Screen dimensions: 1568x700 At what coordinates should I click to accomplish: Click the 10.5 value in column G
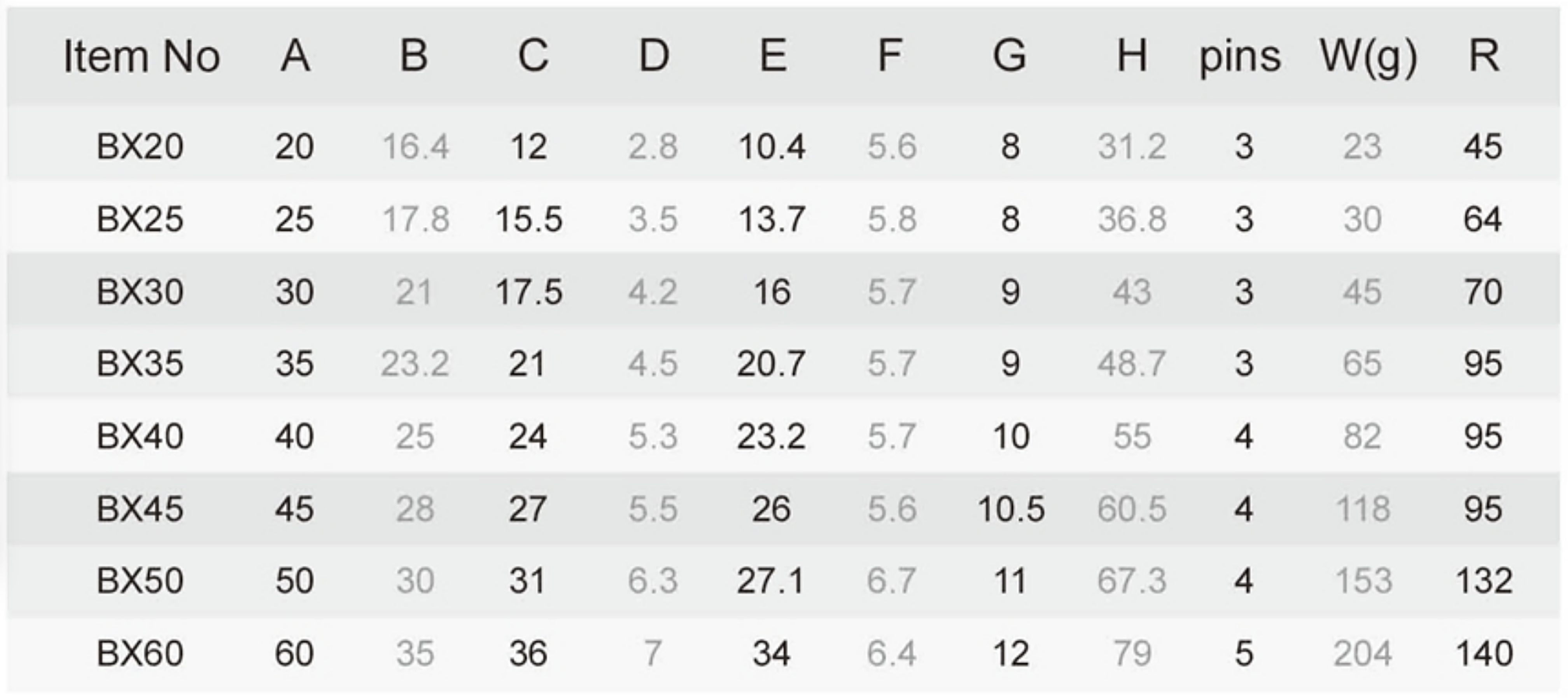coord(1011,509)
